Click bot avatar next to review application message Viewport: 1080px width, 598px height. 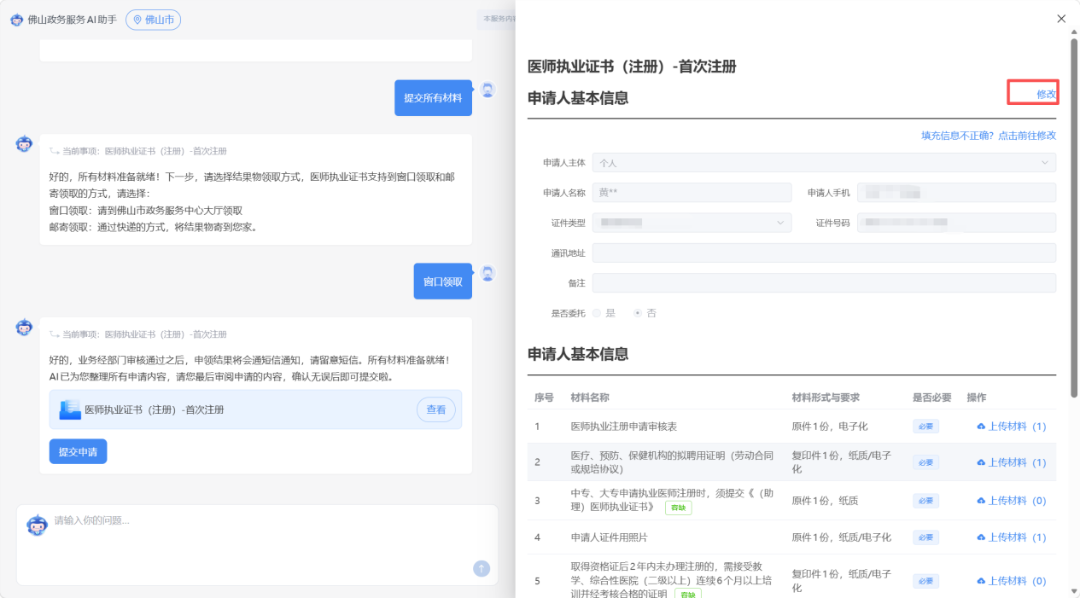24,327
